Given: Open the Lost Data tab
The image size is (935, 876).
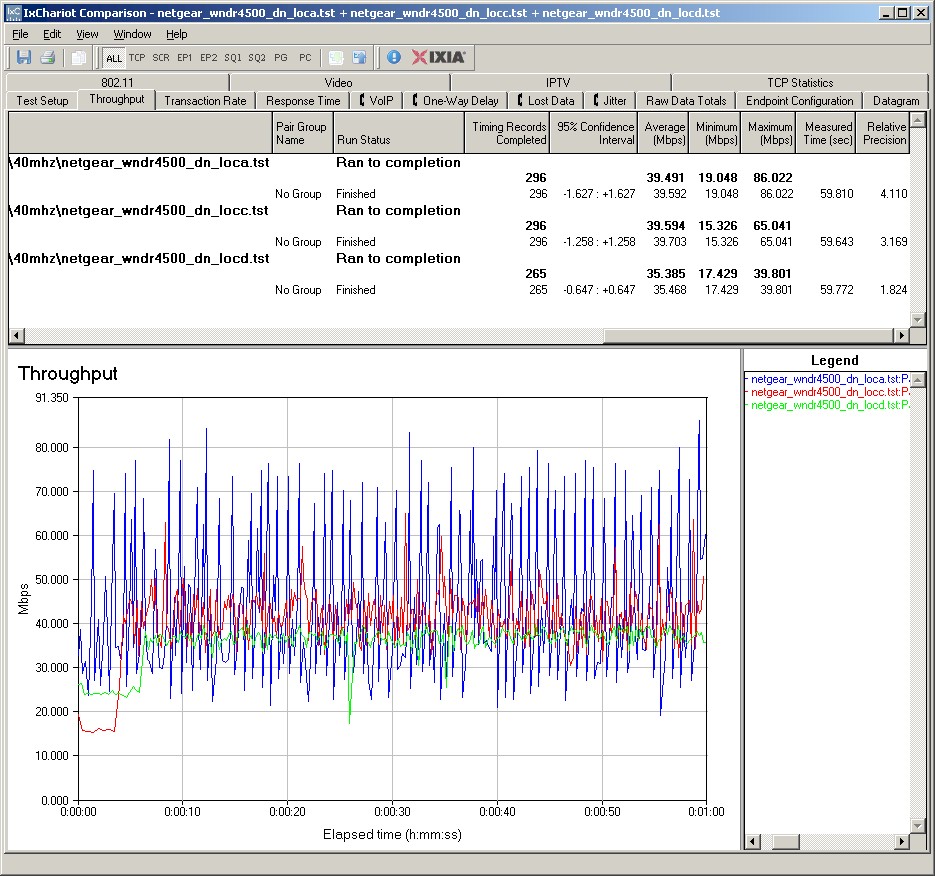Looking at the screenshot, I should coord(546,101).
